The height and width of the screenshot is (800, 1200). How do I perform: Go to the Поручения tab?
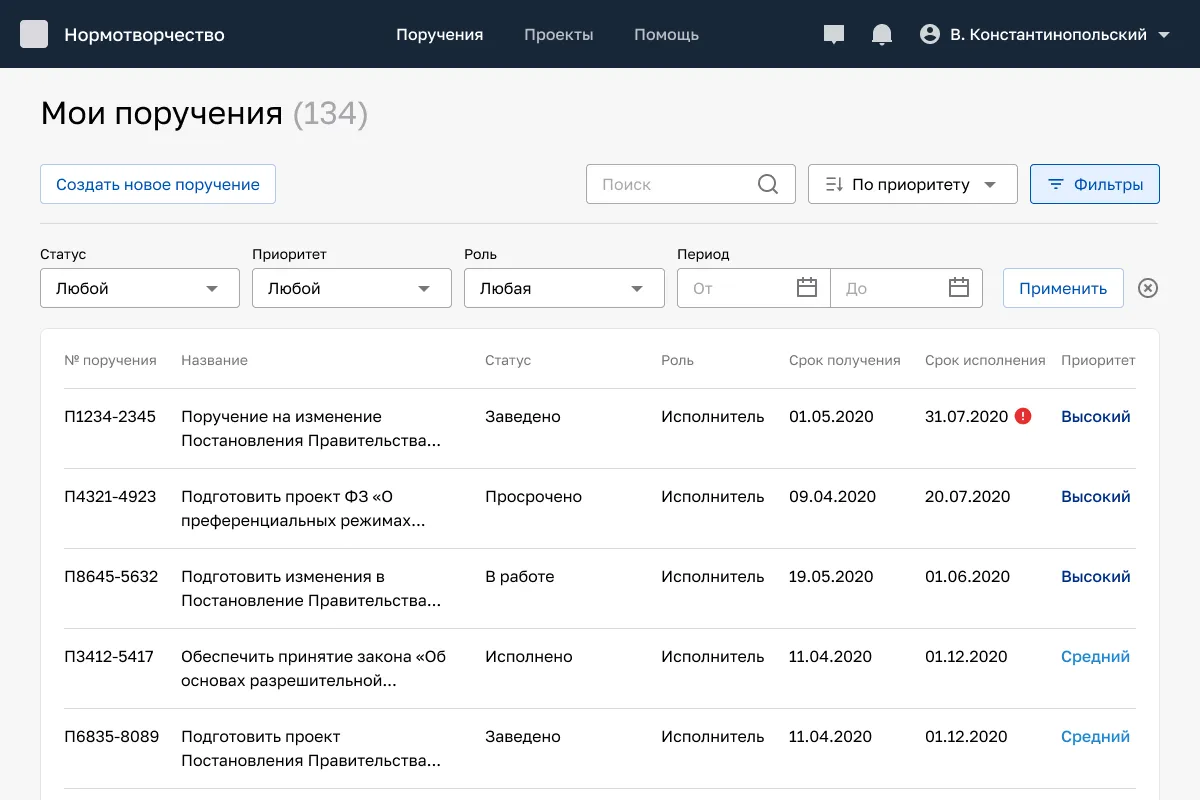(x=439, y=35)
